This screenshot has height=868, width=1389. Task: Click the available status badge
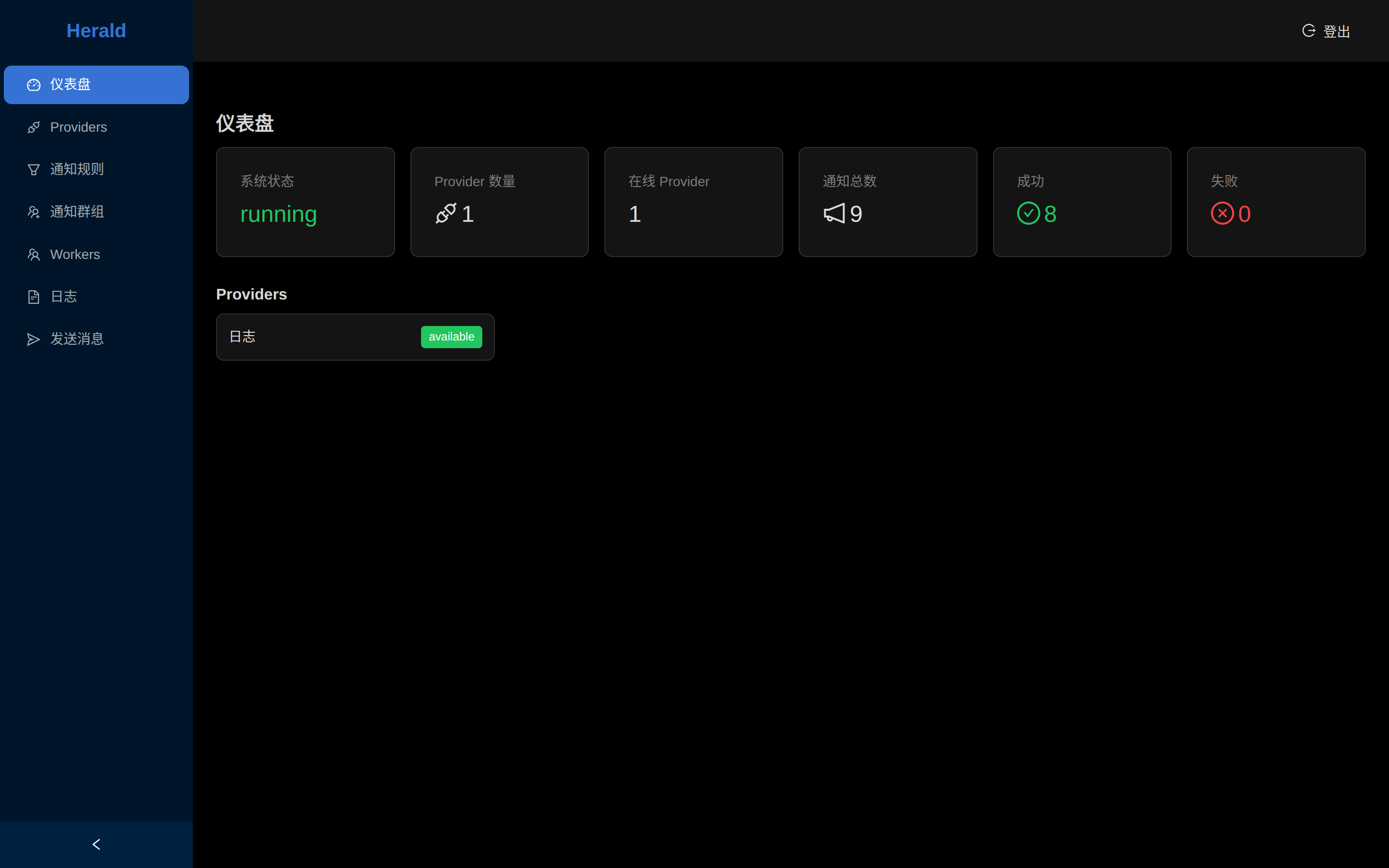pyautogui.click(x=452, y=337)
